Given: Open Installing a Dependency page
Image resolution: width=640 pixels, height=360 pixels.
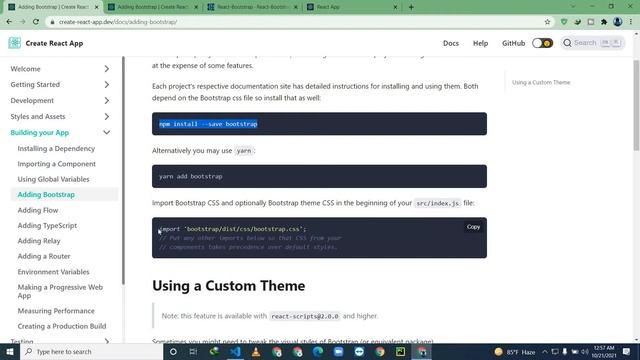Looking at the screenshot, I should point(56,149).
